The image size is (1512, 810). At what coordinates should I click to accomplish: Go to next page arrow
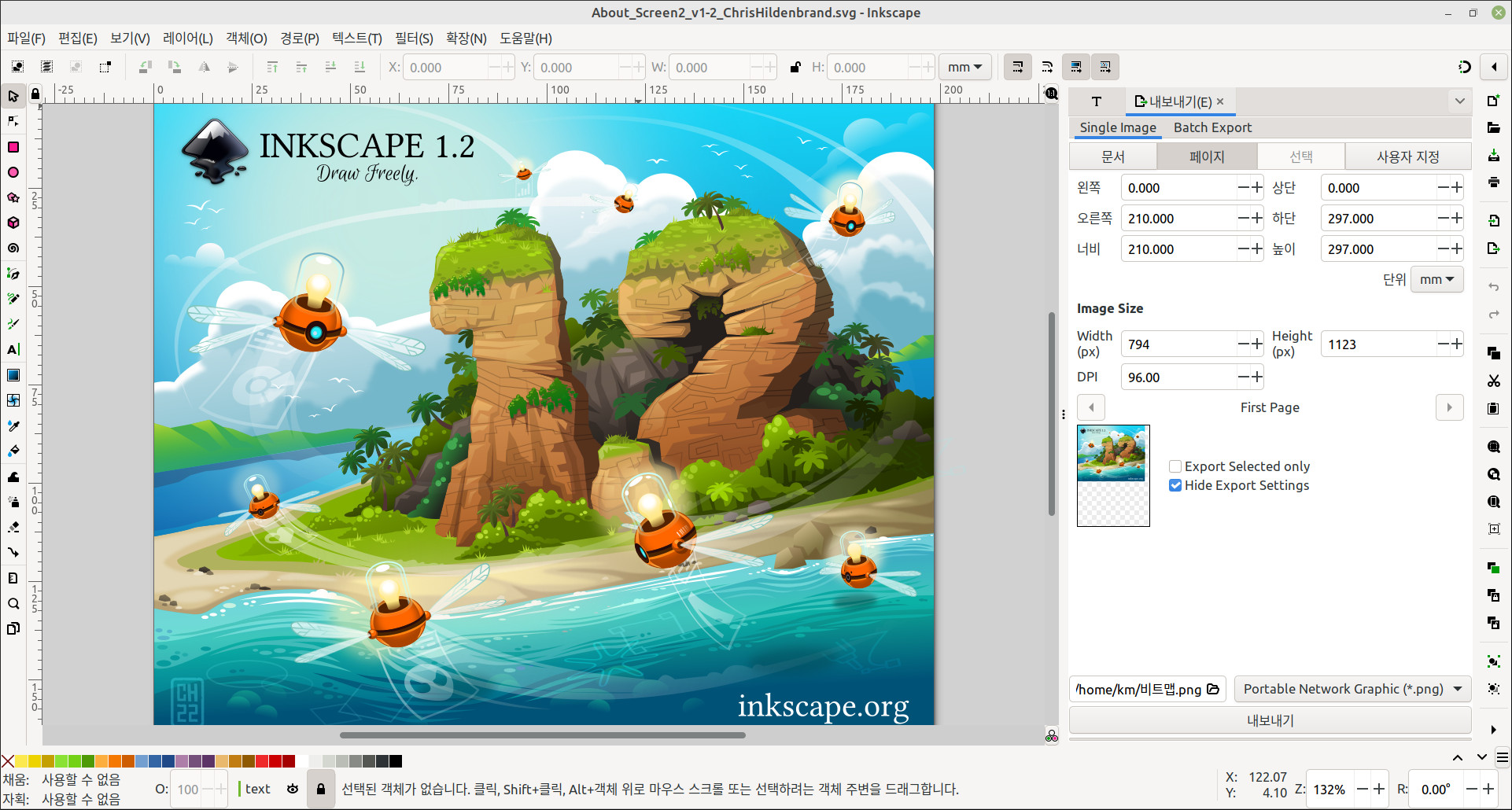1449,407
